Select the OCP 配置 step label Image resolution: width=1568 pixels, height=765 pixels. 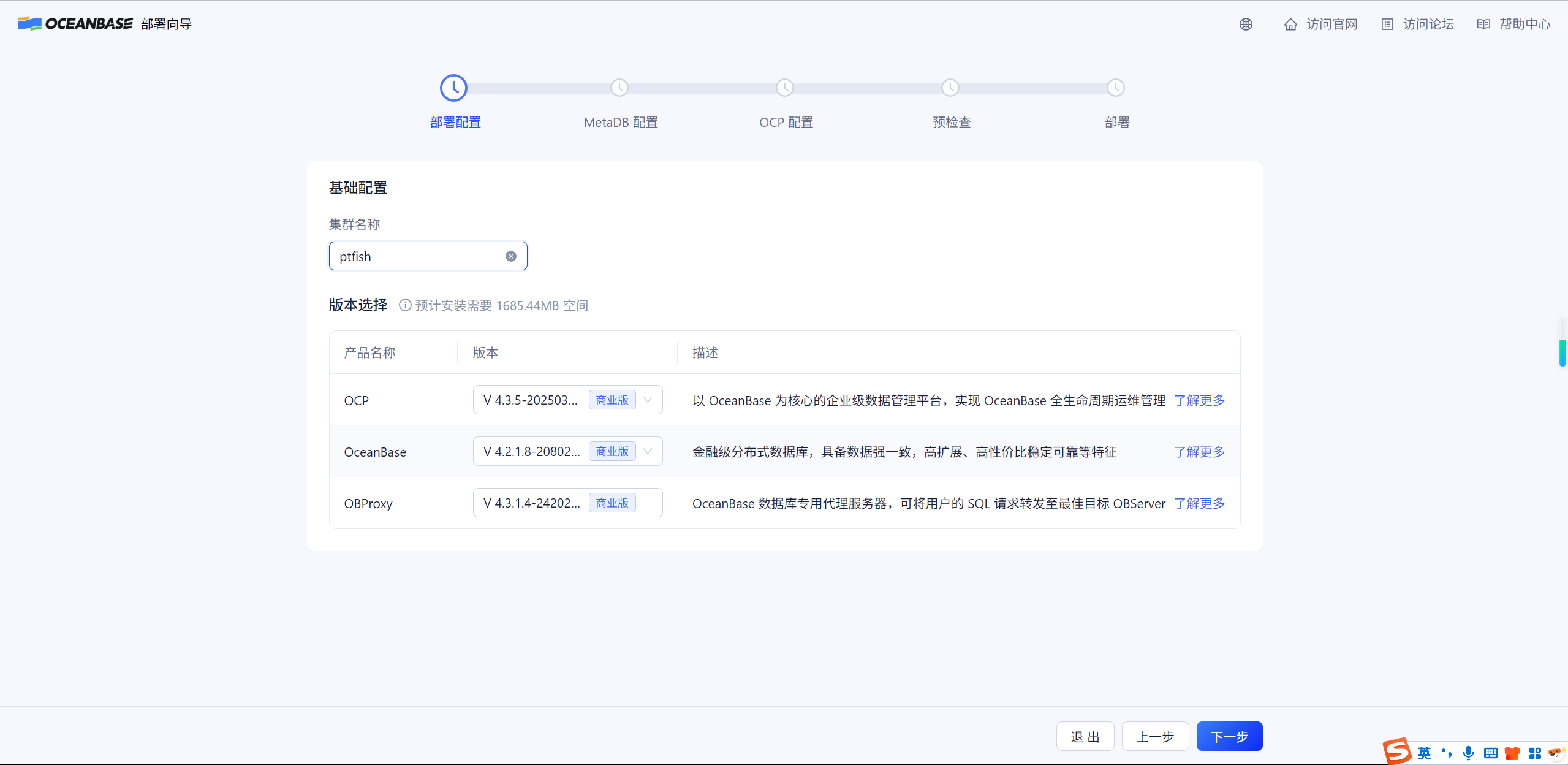click(786, 122)
